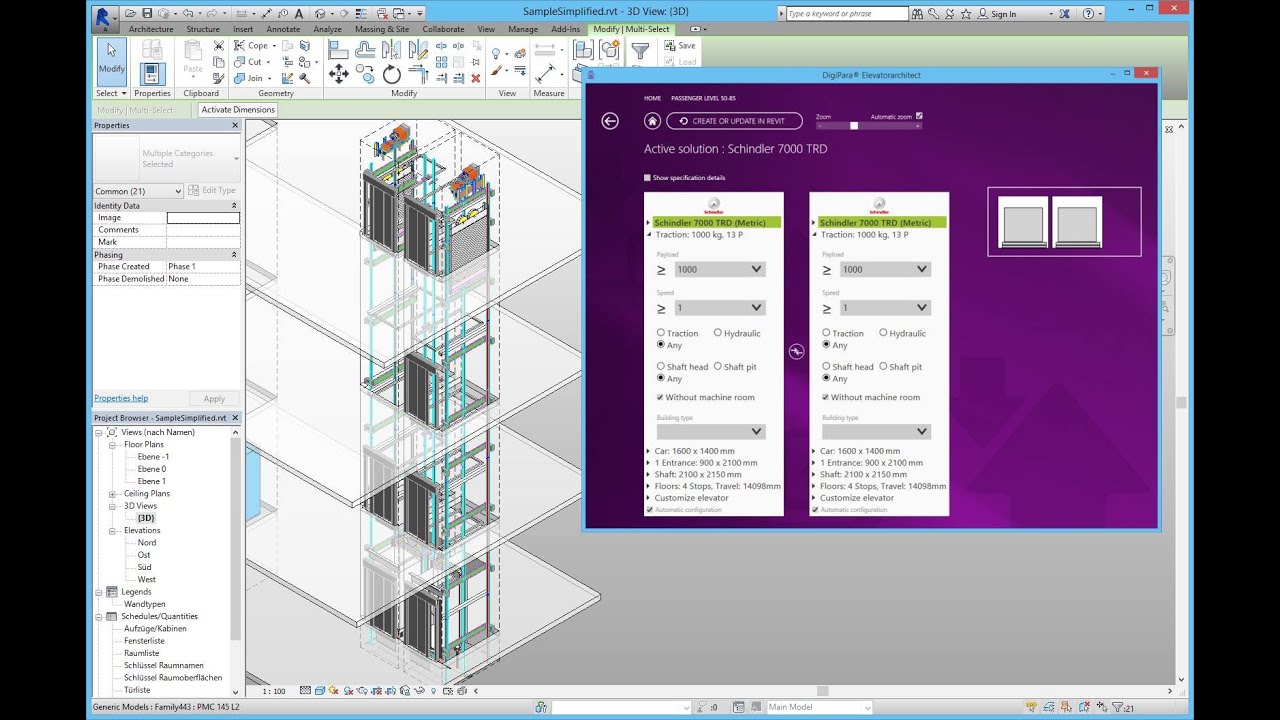The width and height of the screenshot is (1280, 720).
Task: Toggle Without machine room in right card
Action: click(x=826, y=397)
